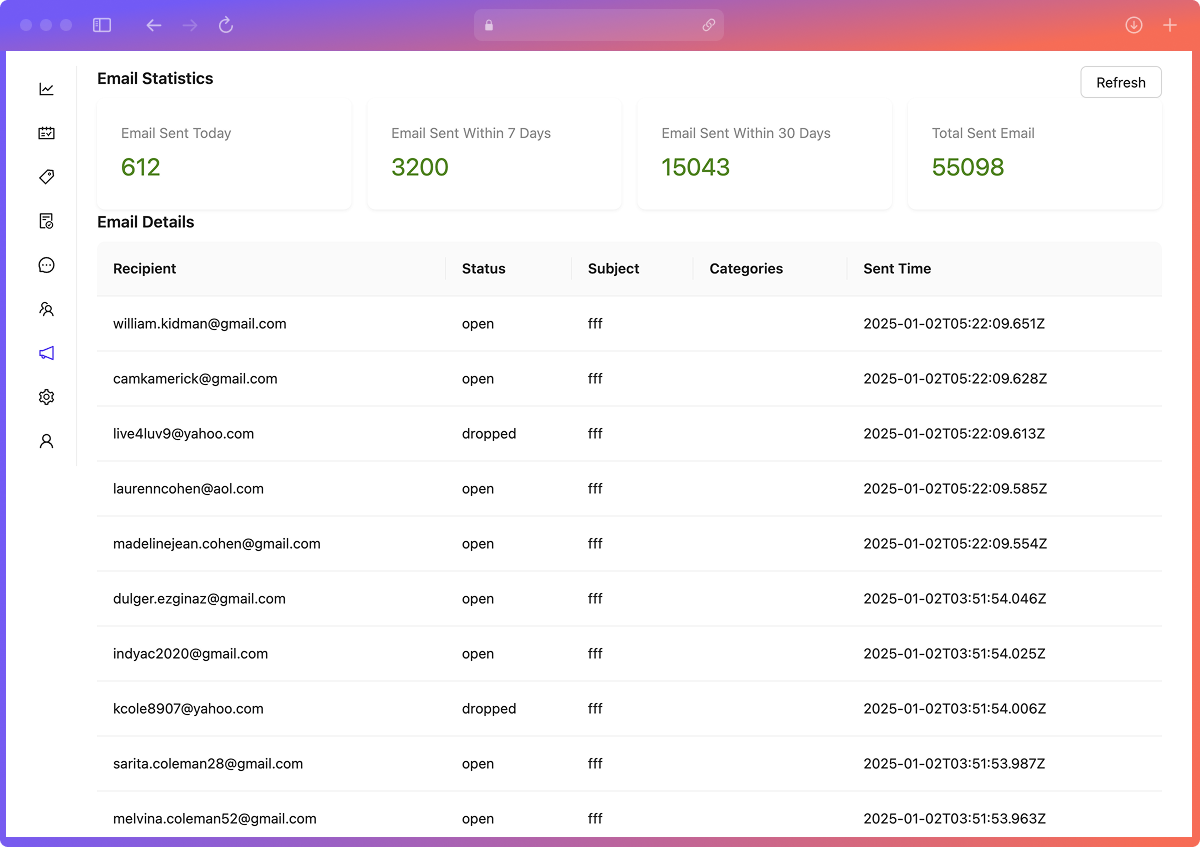
Task: Open the line chart analytics sidebar icon
Action: click(x=46, y=89)
